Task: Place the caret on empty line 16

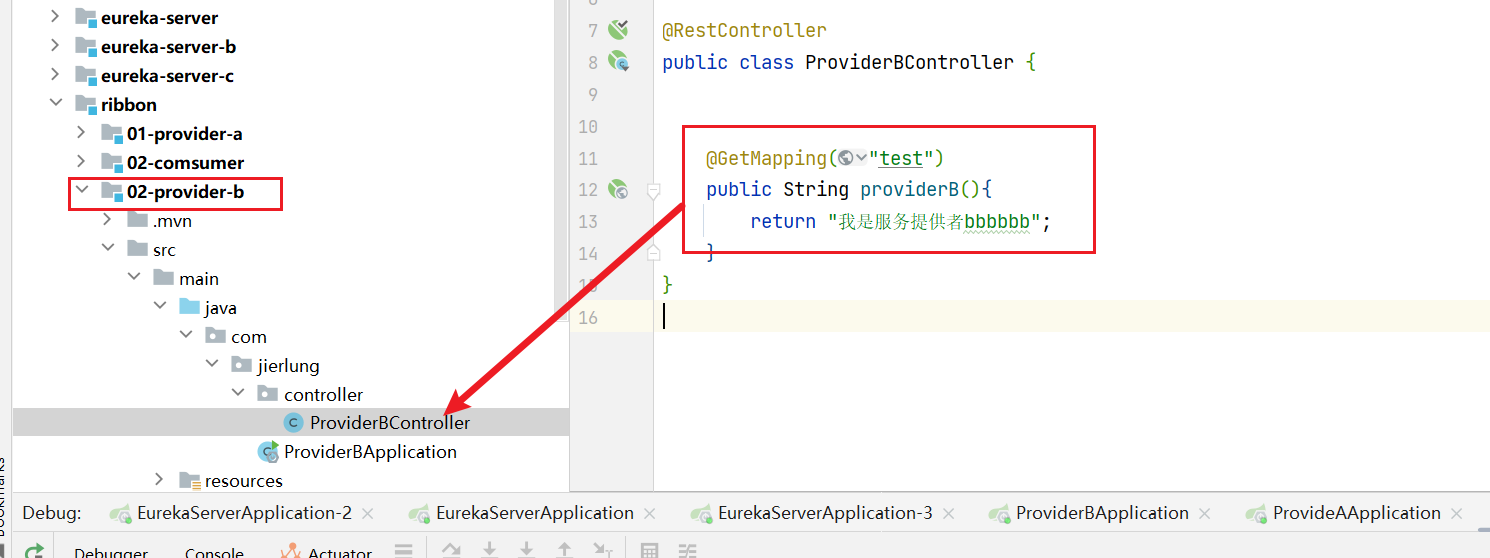Action: (1071, 317)
